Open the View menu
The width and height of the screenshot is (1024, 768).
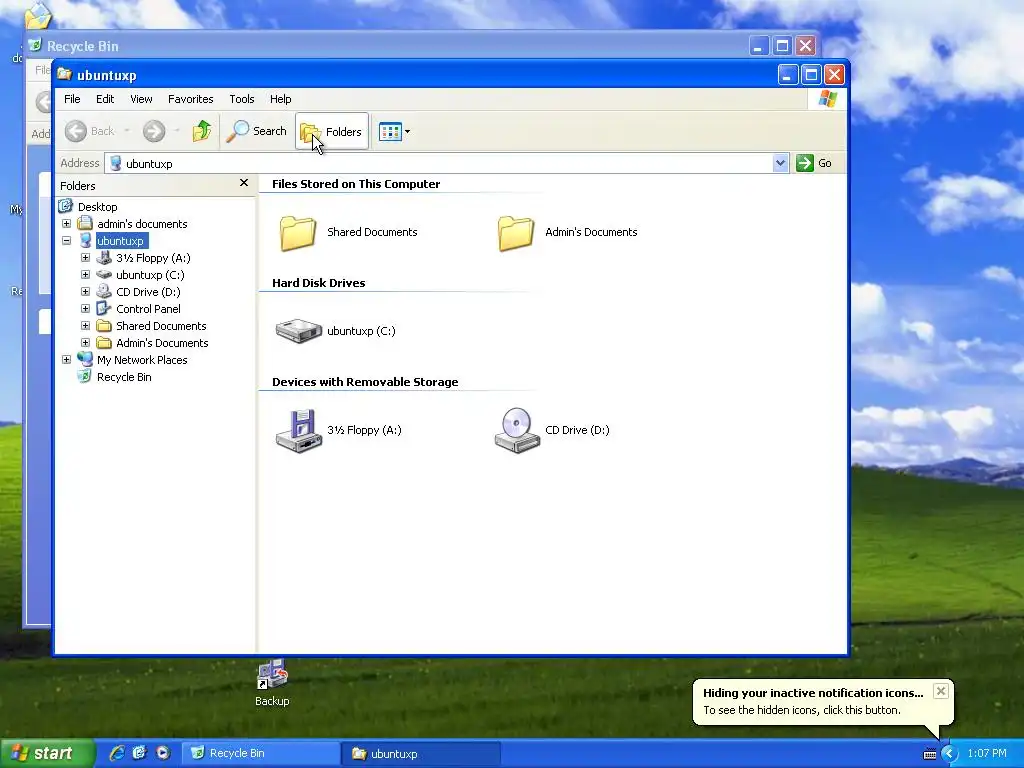pos(141,99)
